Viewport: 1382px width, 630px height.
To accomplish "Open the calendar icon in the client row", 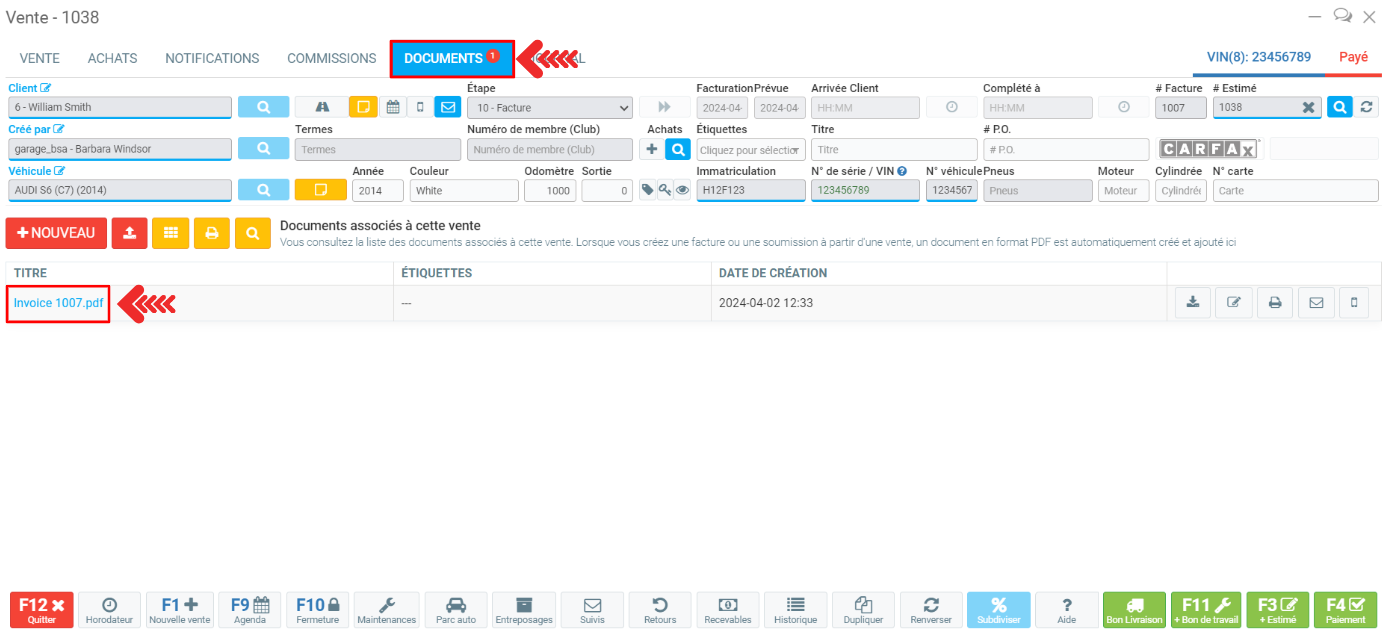I will (392, 107).
